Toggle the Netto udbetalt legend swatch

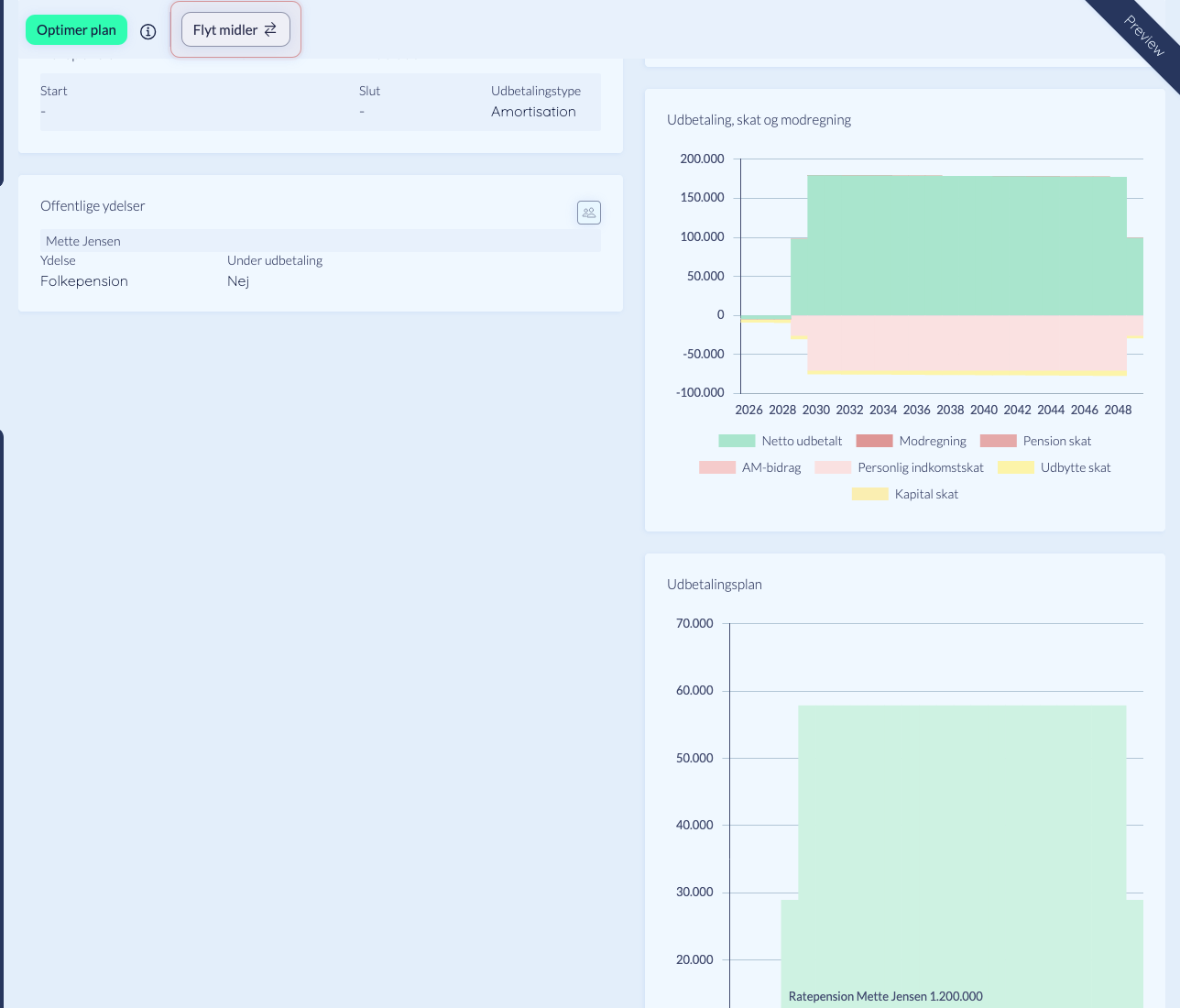click(737, 441)
